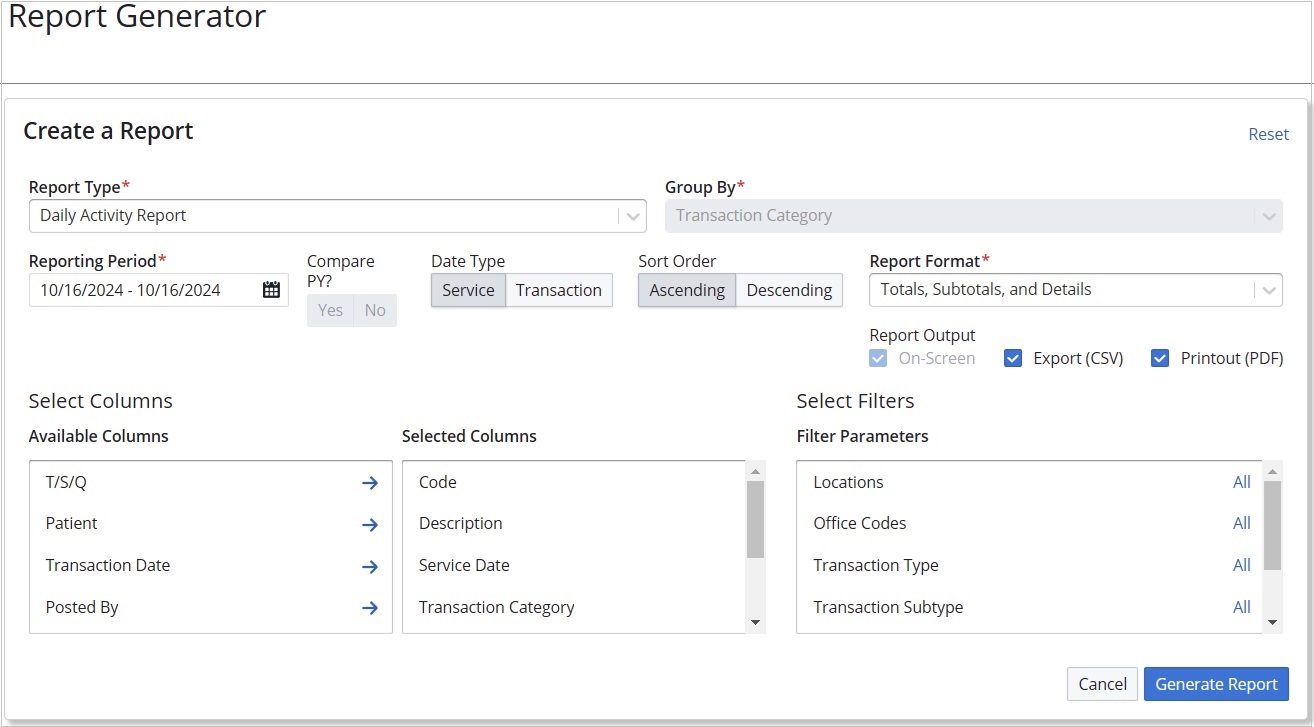Open the Group By dropdown
The height and width of the screenshot is (727, 1314).
tap(974, 216)
